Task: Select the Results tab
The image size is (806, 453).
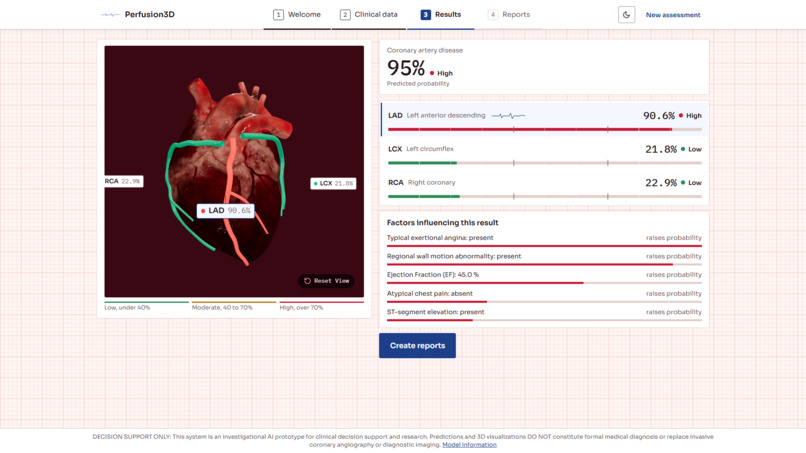Action: coord(441,15)
